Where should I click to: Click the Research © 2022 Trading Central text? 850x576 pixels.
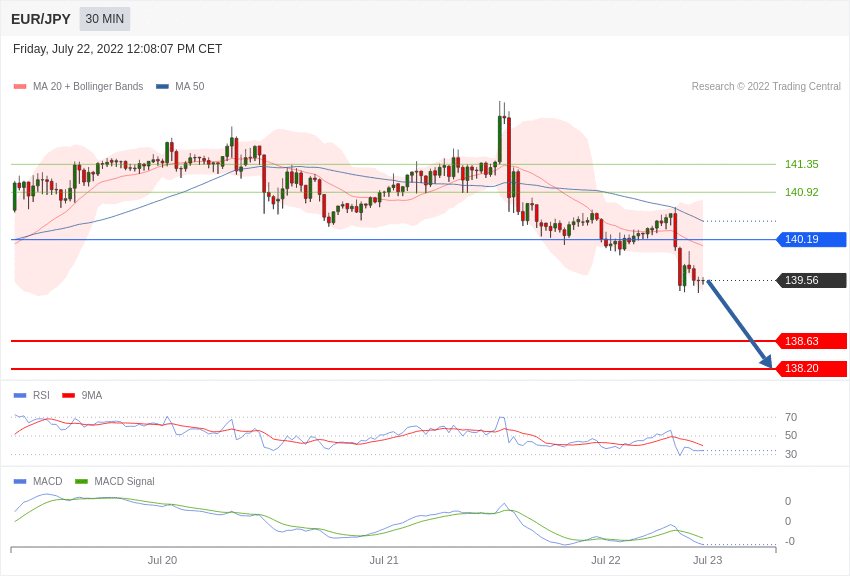(x=766, y=86)
